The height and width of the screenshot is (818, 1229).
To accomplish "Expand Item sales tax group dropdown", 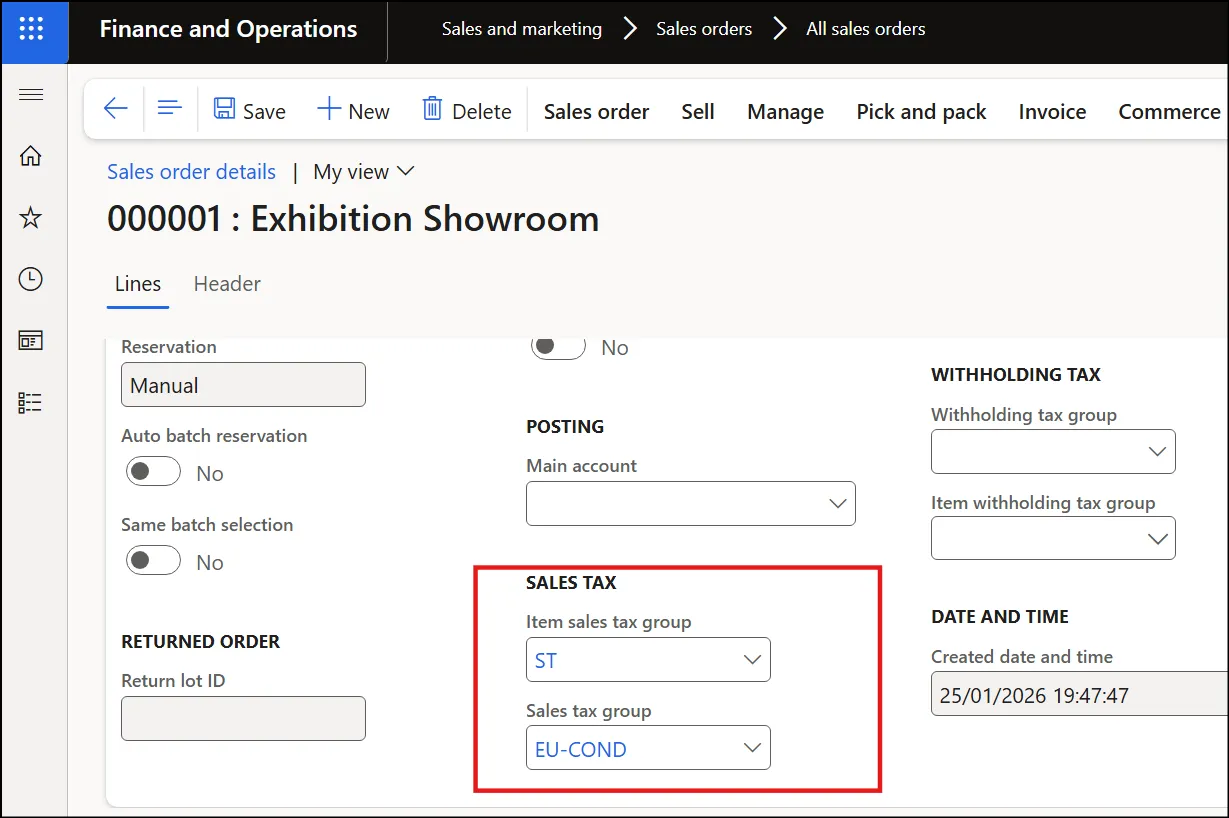I will pyautogui.click(x=753, y=660).
